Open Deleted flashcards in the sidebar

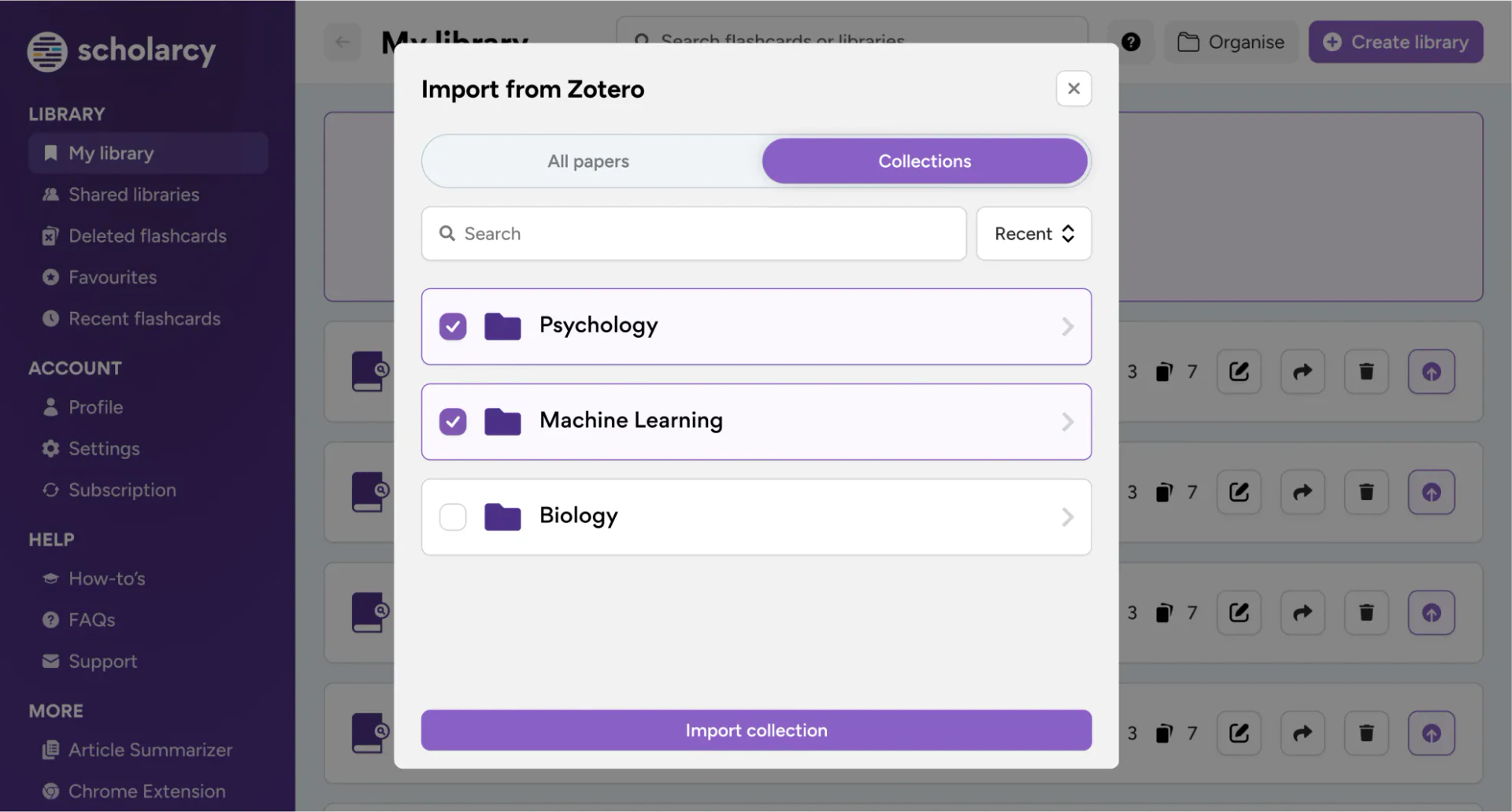(x=147, y=235)
